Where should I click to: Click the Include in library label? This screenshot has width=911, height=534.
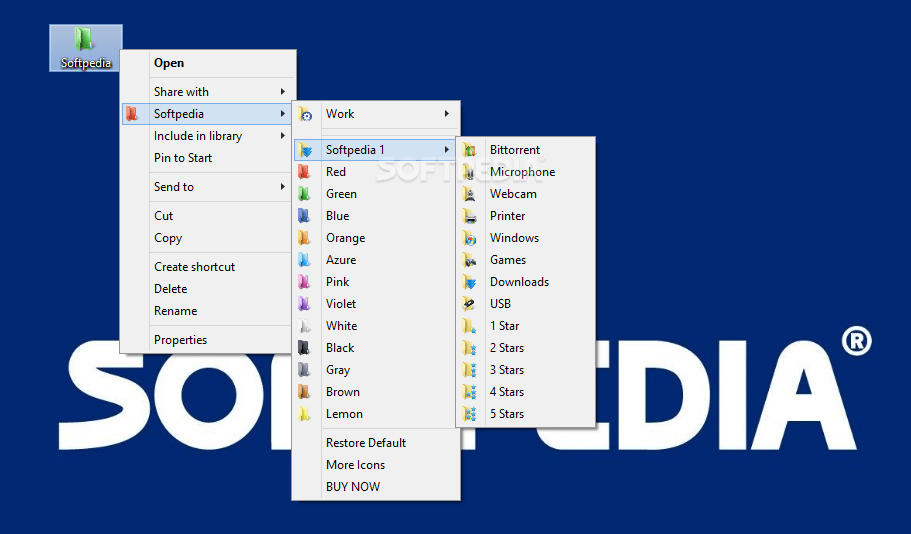click(198, 136)
